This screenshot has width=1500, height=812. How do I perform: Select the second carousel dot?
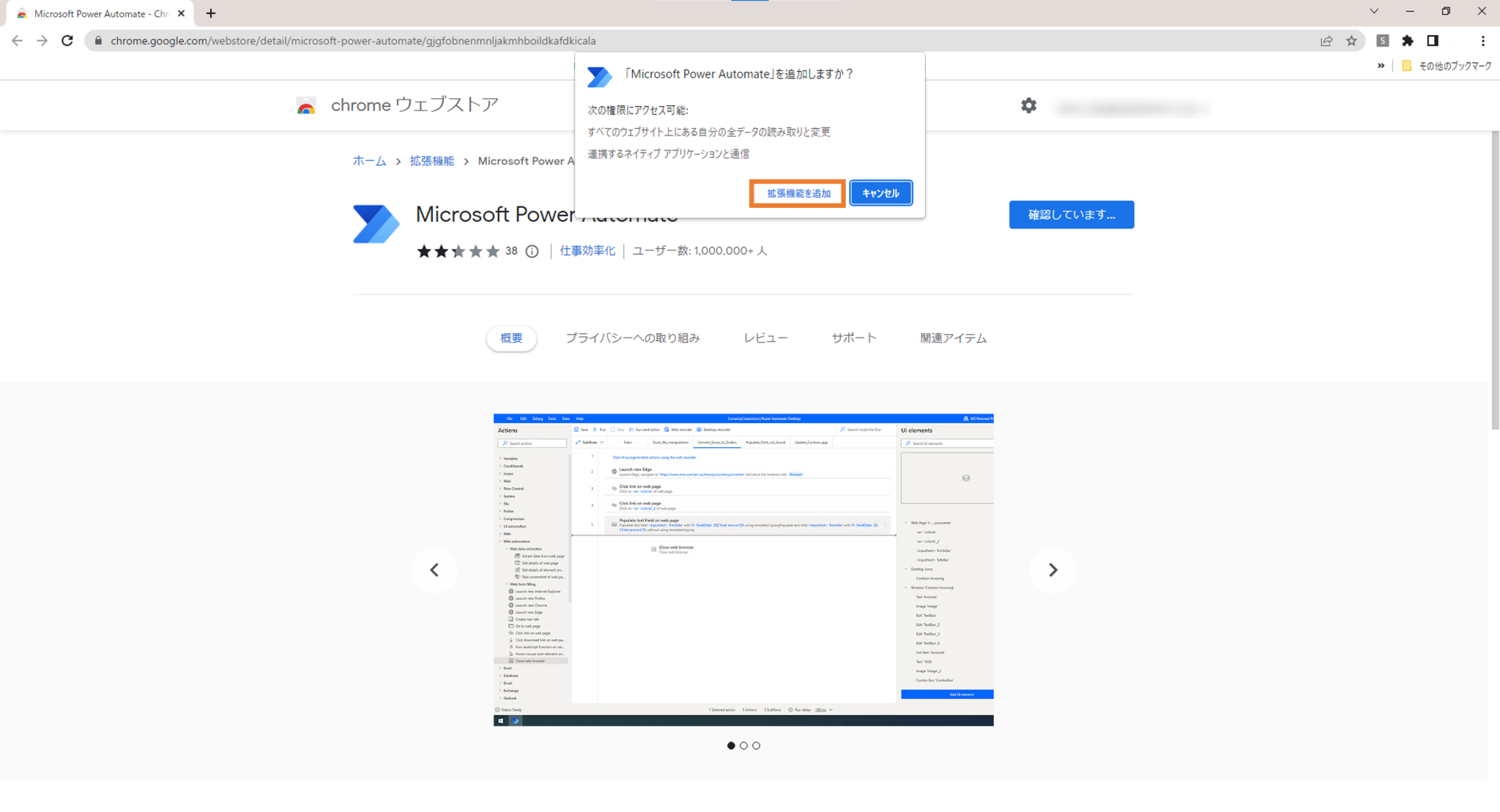click(x=743, y=745)
